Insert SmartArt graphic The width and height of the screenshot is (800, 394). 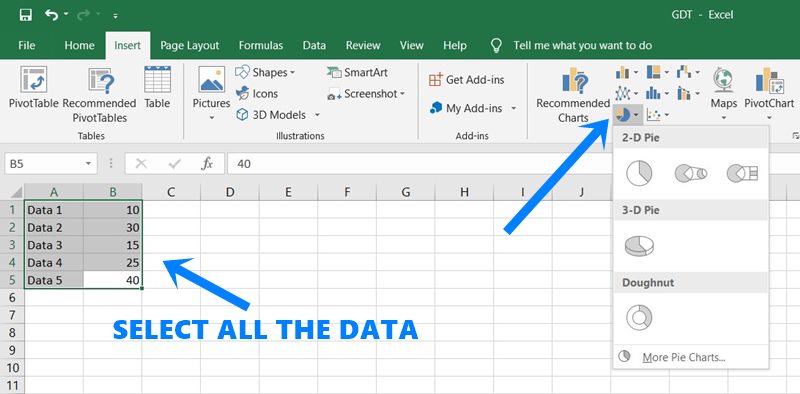pos(357,72)
